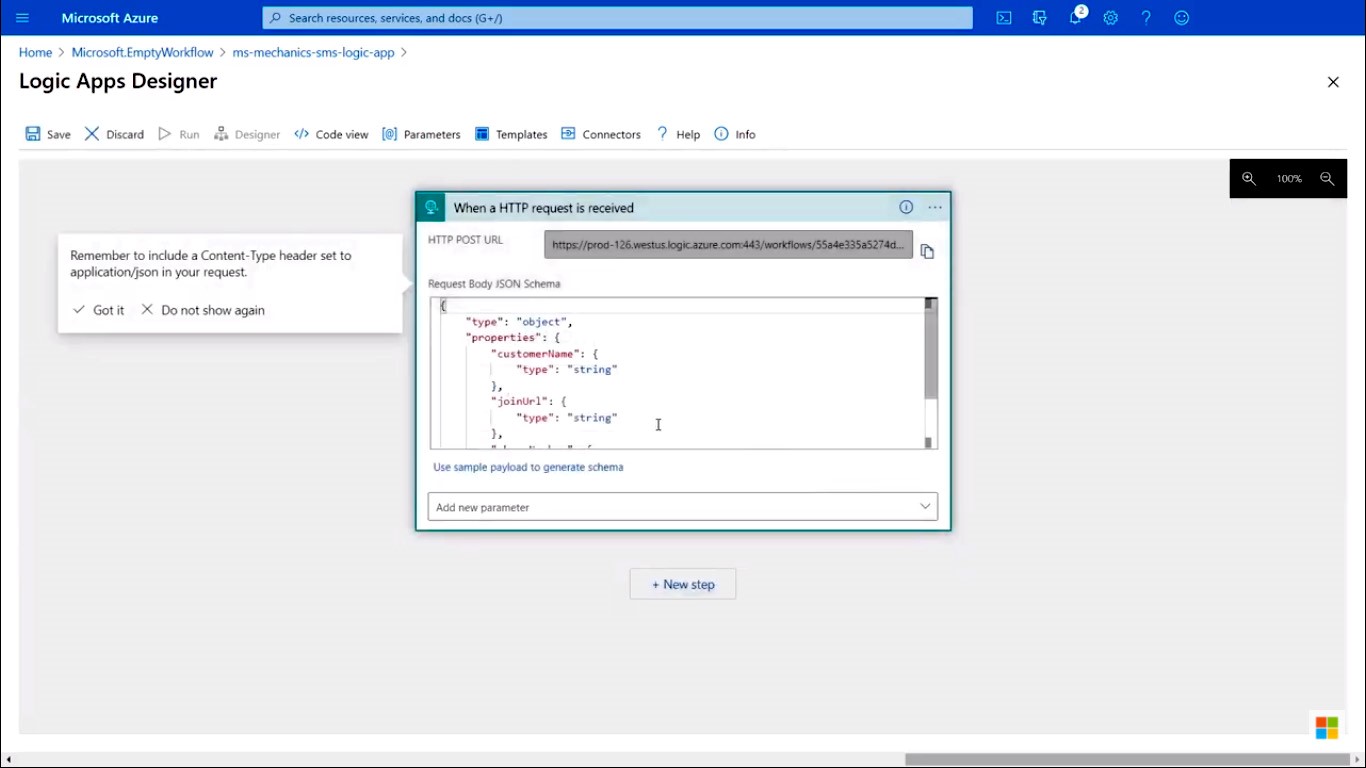Click the right arrow of horizontal scrollbar
This screenshot has height=768, width=1366.
(1358, 760)
